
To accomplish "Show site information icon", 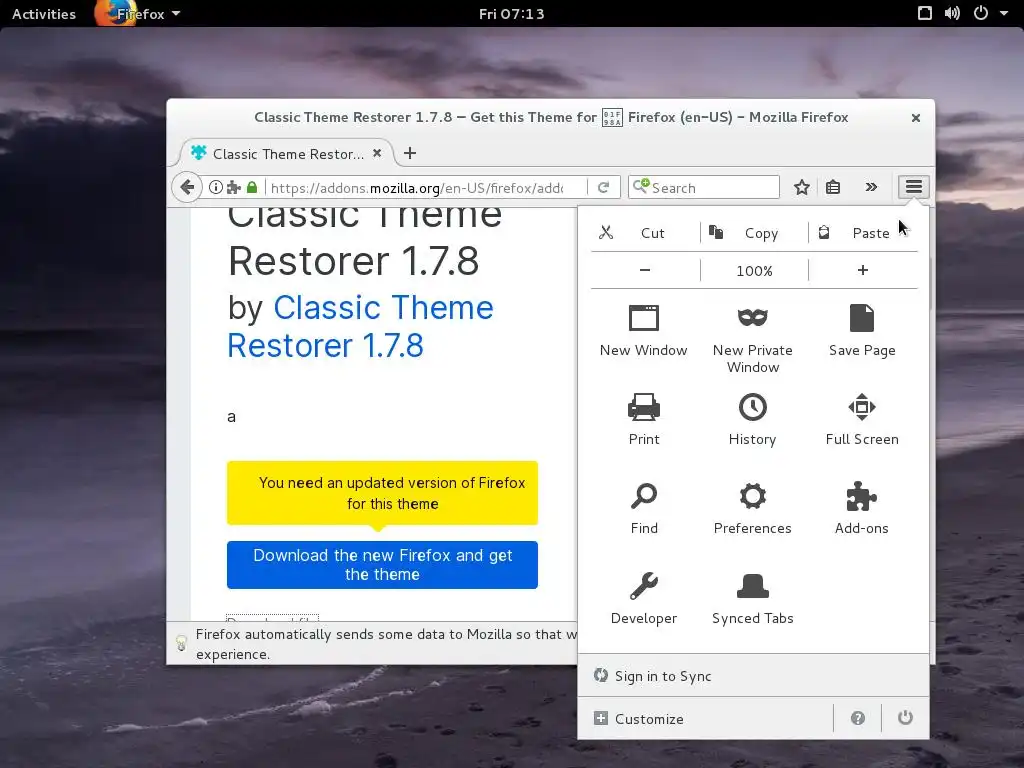I will pos(216,187).
